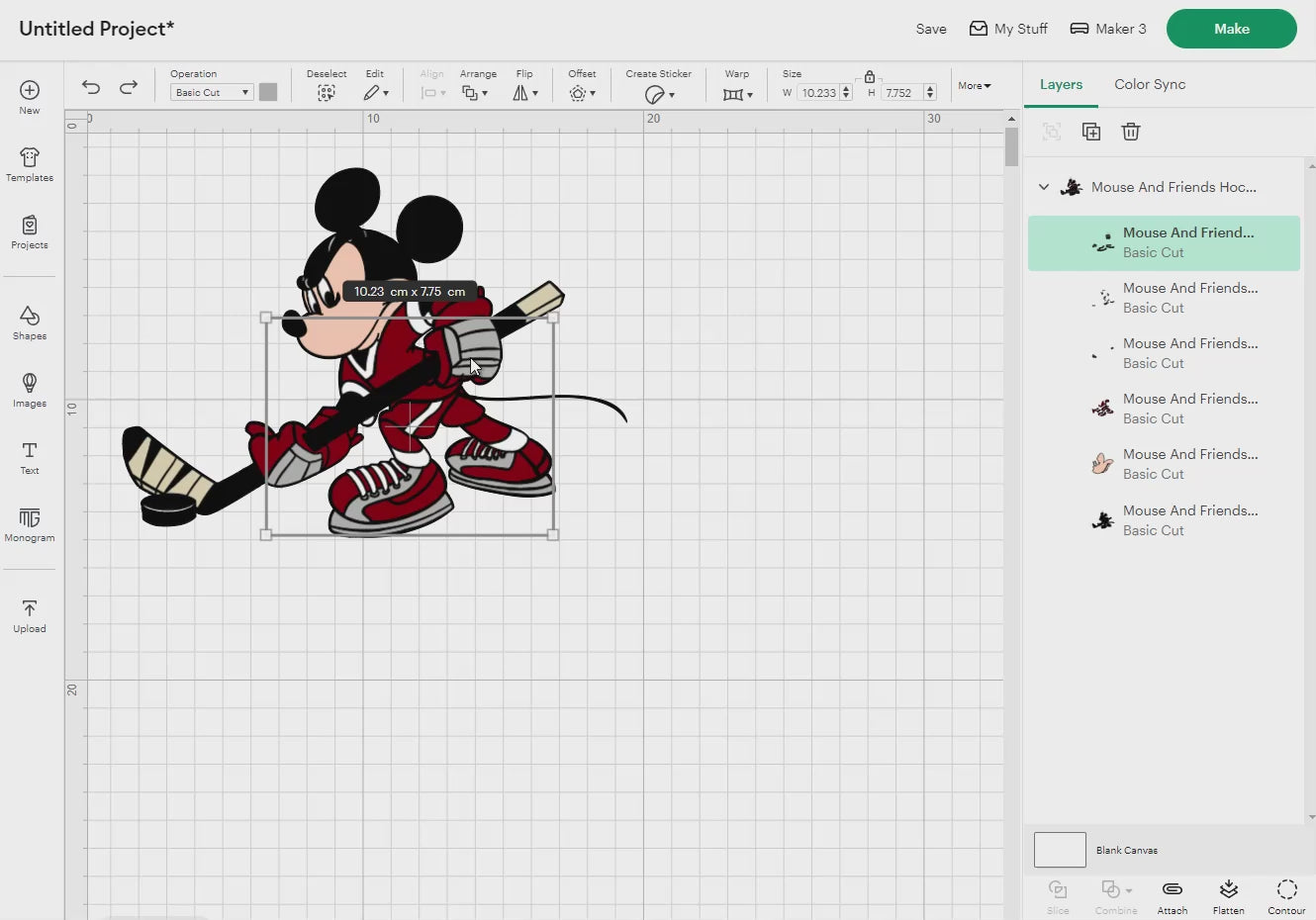Click the Flatten button
Image resolution: width=1316 pixels, height=920 pixels.
1229,896
